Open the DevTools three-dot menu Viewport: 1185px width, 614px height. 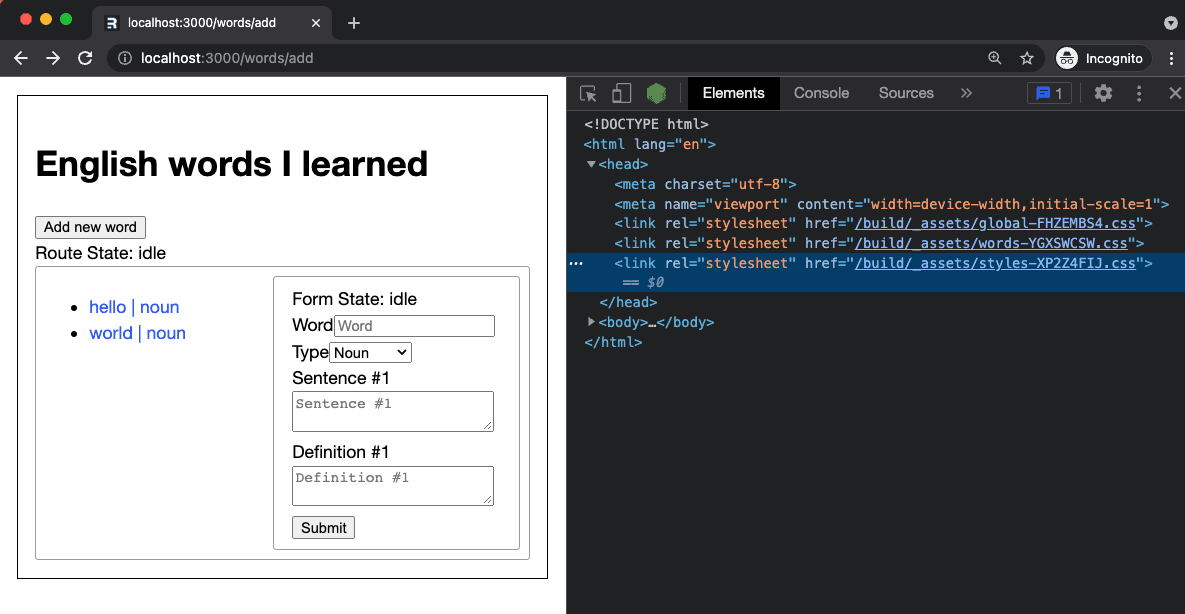(1138, 93)
